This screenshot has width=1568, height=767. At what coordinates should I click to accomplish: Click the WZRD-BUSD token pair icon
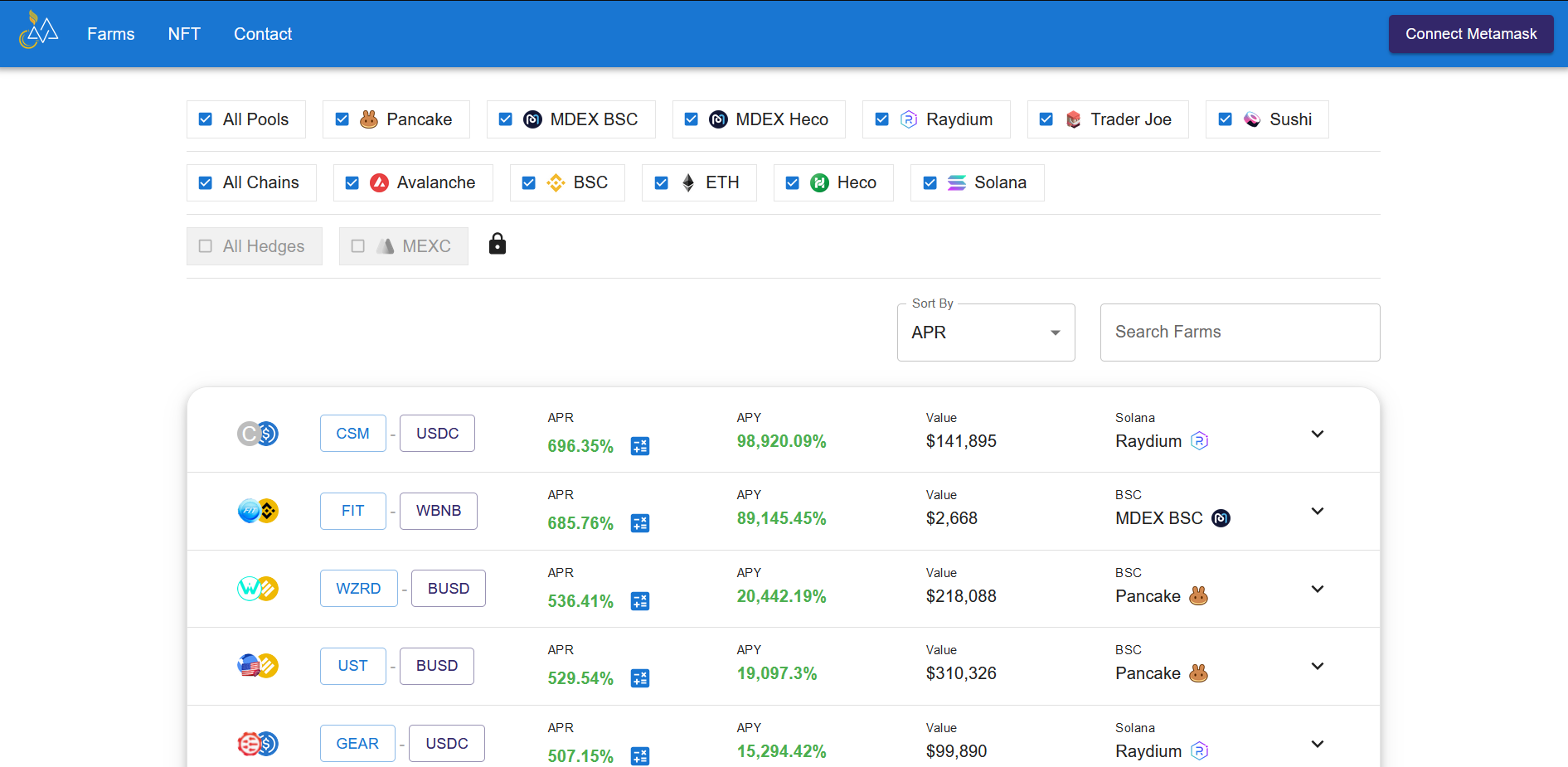point(258,589)
